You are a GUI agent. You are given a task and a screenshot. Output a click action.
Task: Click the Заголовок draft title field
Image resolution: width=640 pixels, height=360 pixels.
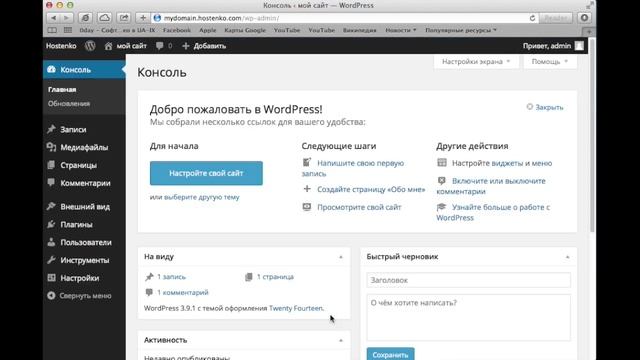(469, 280)
